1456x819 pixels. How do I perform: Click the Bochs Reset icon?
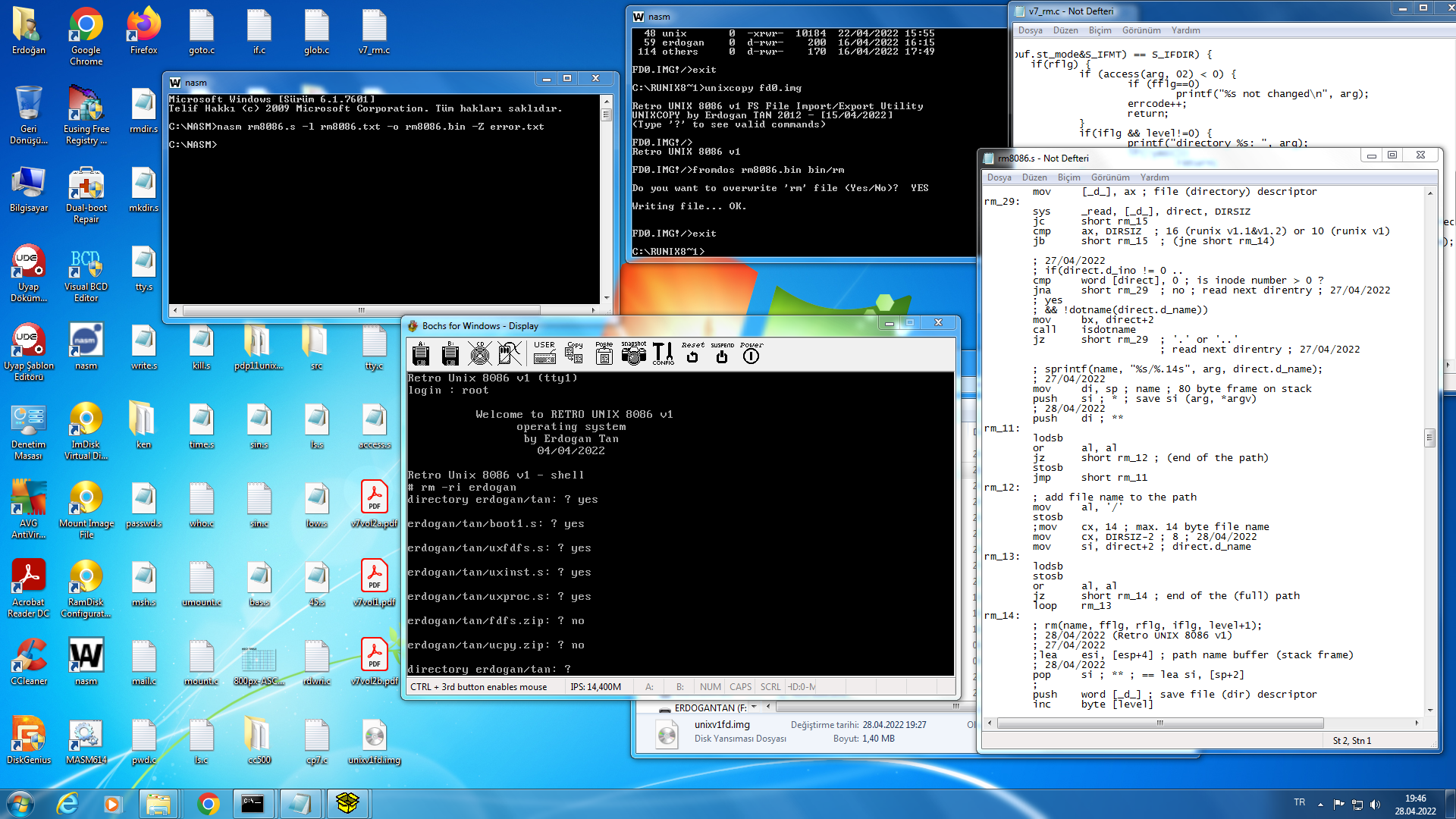coord(692,353)
